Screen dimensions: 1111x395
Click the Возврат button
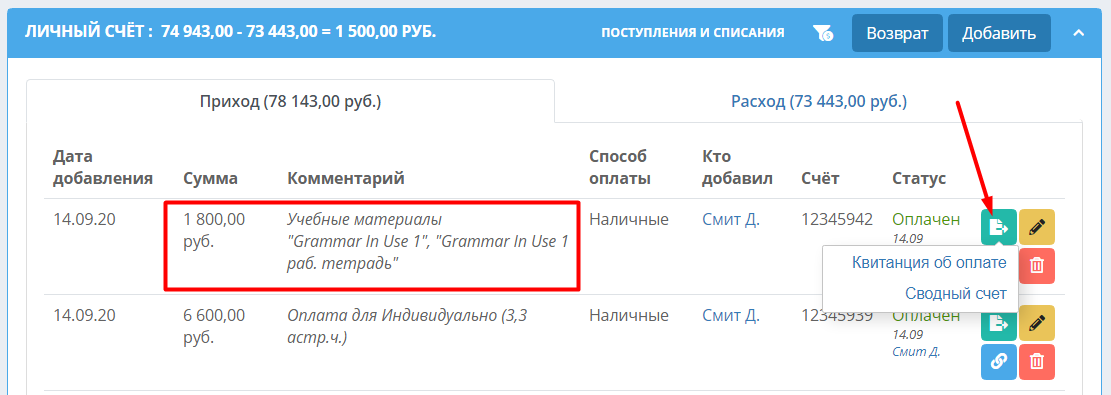tap(897, 33)
